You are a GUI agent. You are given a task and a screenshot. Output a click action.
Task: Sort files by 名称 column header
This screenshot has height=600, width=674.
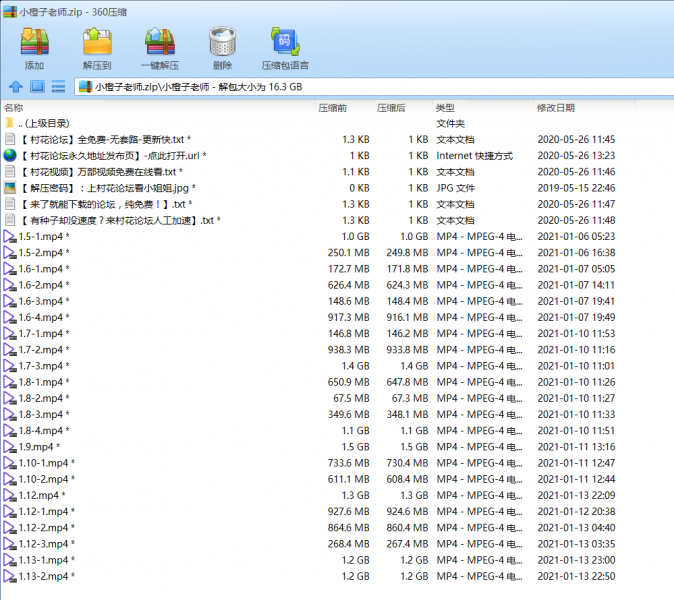[x=14, y=107]
